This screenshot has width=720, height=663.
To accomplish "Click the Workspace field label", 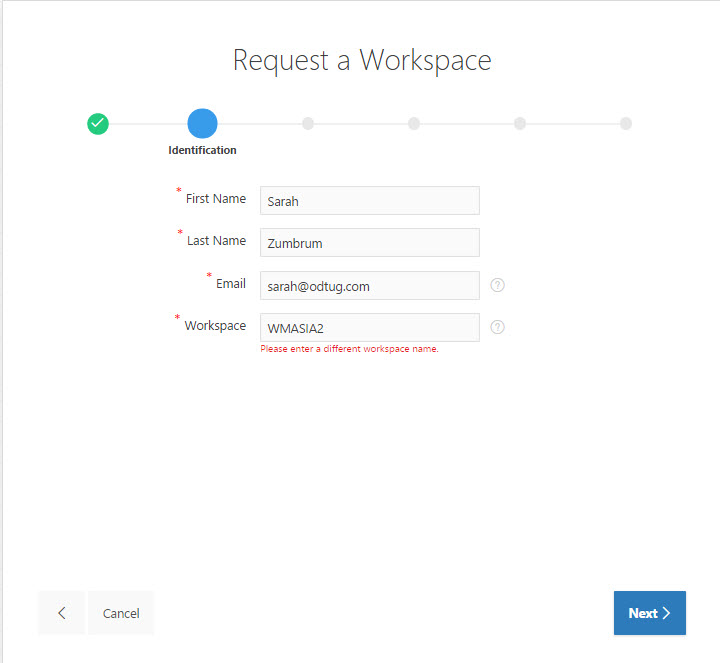I will (x=214, y=326).
